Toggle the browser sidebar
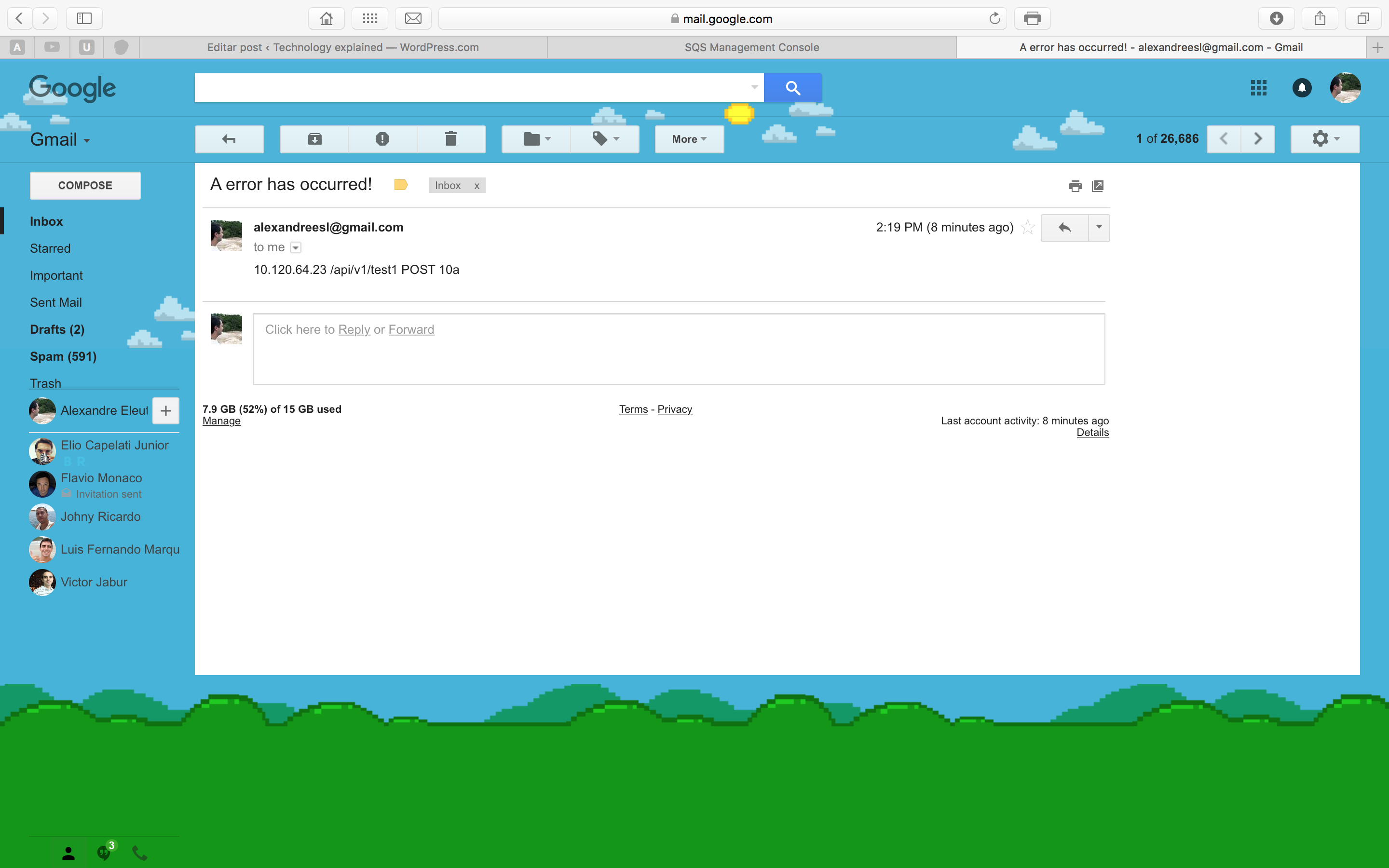The image size is (1389, 868). (84, 18)
